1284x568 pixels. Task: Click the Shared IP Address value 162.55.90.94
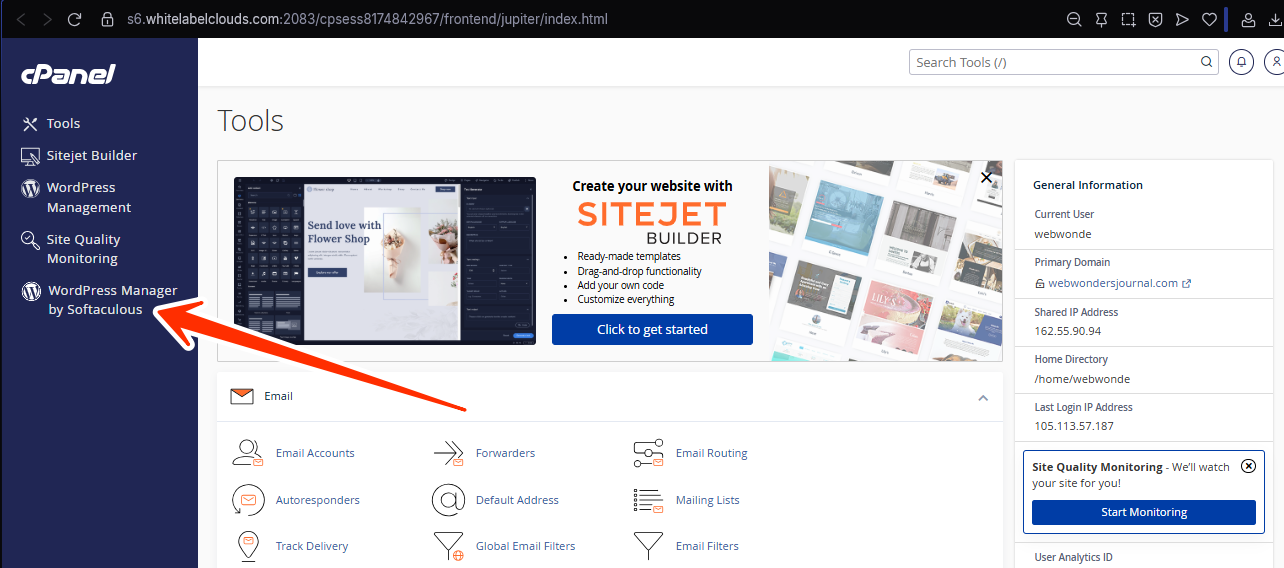pyautogui.click(x=1067, y=331)
